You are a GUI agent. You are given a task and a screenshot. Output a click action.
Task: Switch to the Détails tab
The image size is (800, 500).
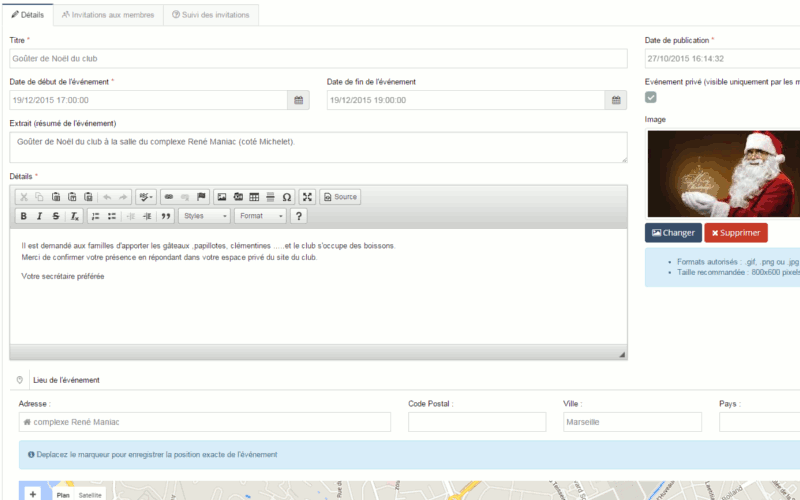28,15
